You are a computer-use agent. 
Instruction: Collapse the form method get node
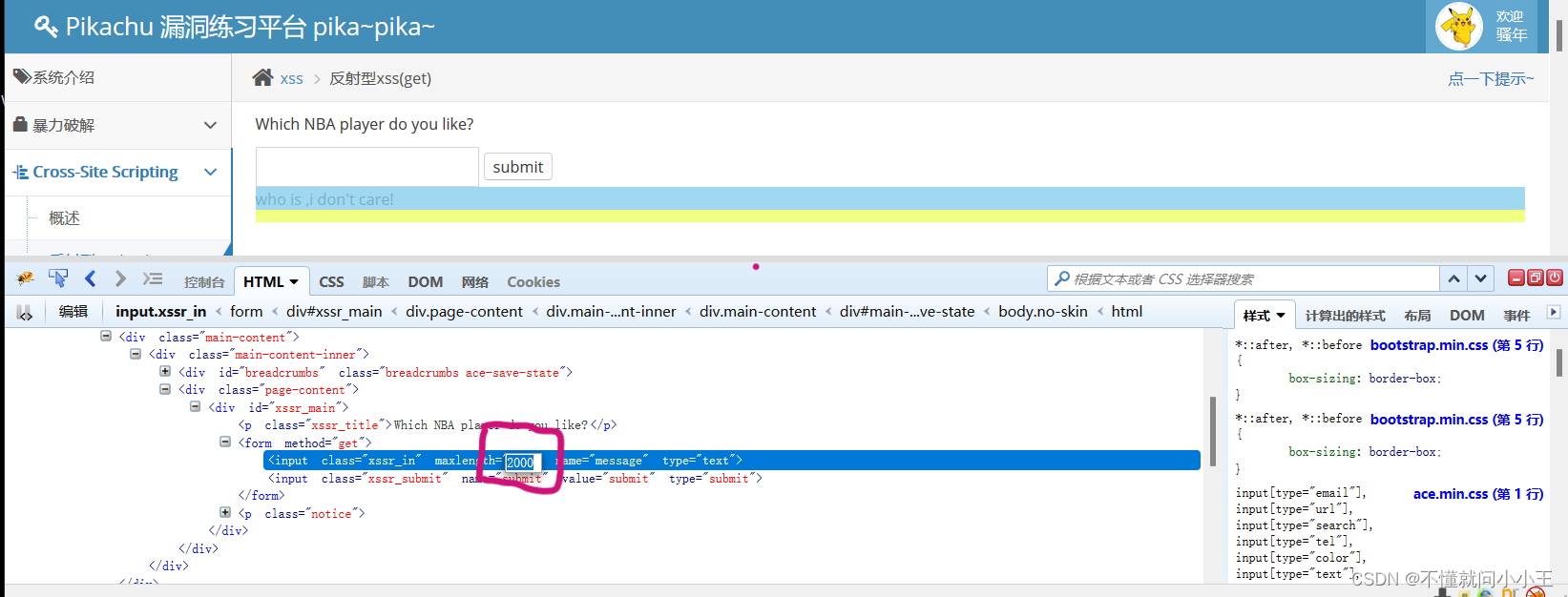(x=225, y=442)
